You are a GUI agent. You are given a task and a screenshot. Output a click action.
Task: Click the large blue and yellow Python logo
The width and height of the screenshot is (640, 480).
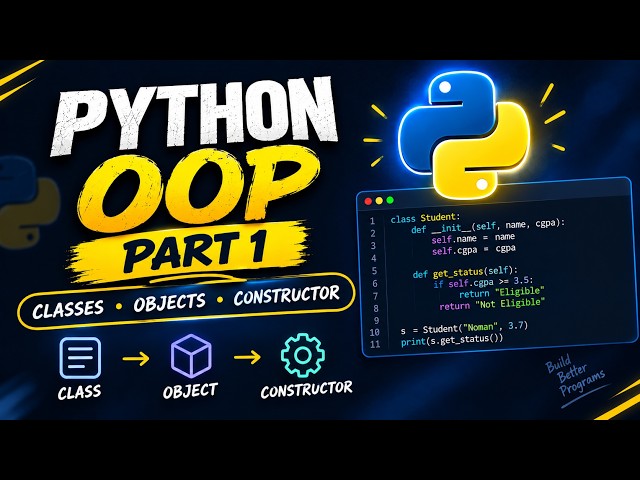pos(464,136)
